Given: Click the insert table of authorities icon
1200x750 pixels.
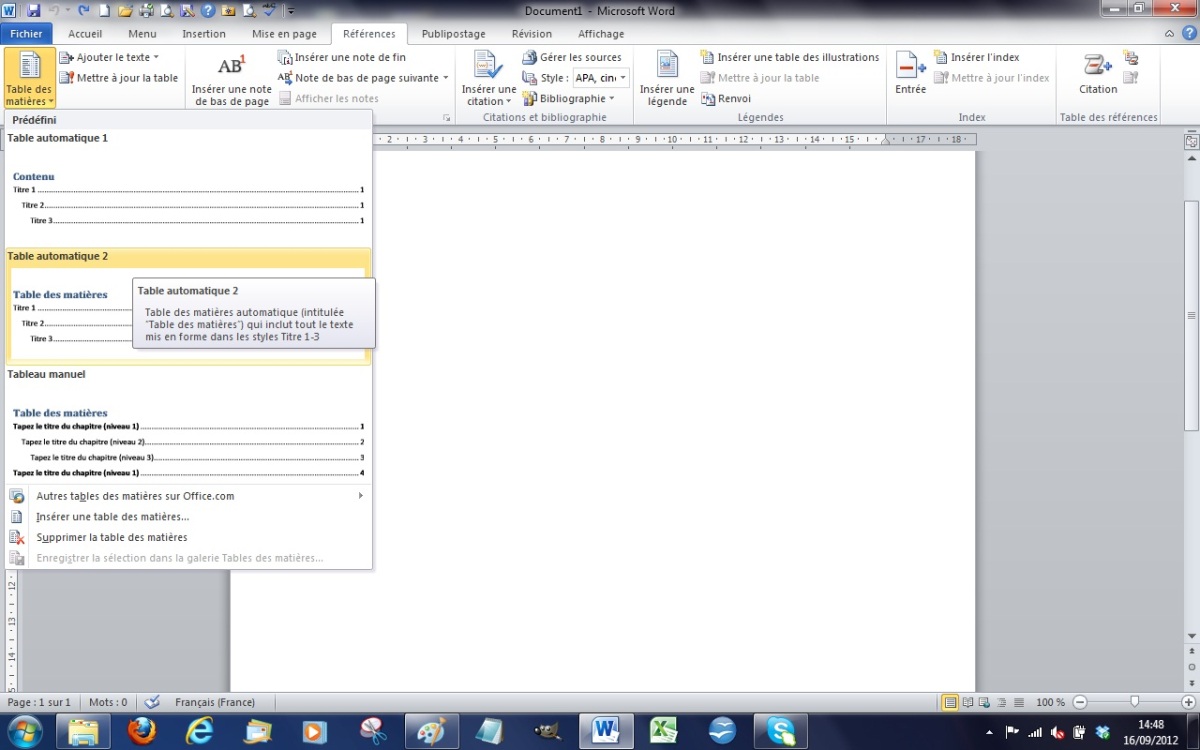Looking at the screenshot, I should 1131,57.
